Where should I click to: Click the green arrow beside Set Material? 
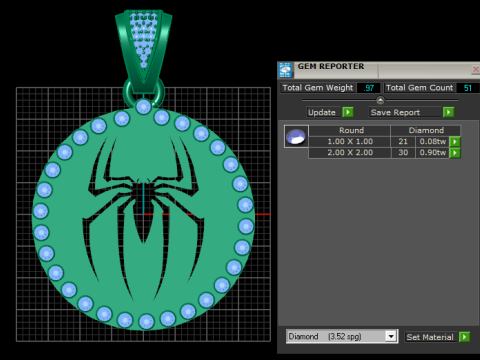[464, 337]
